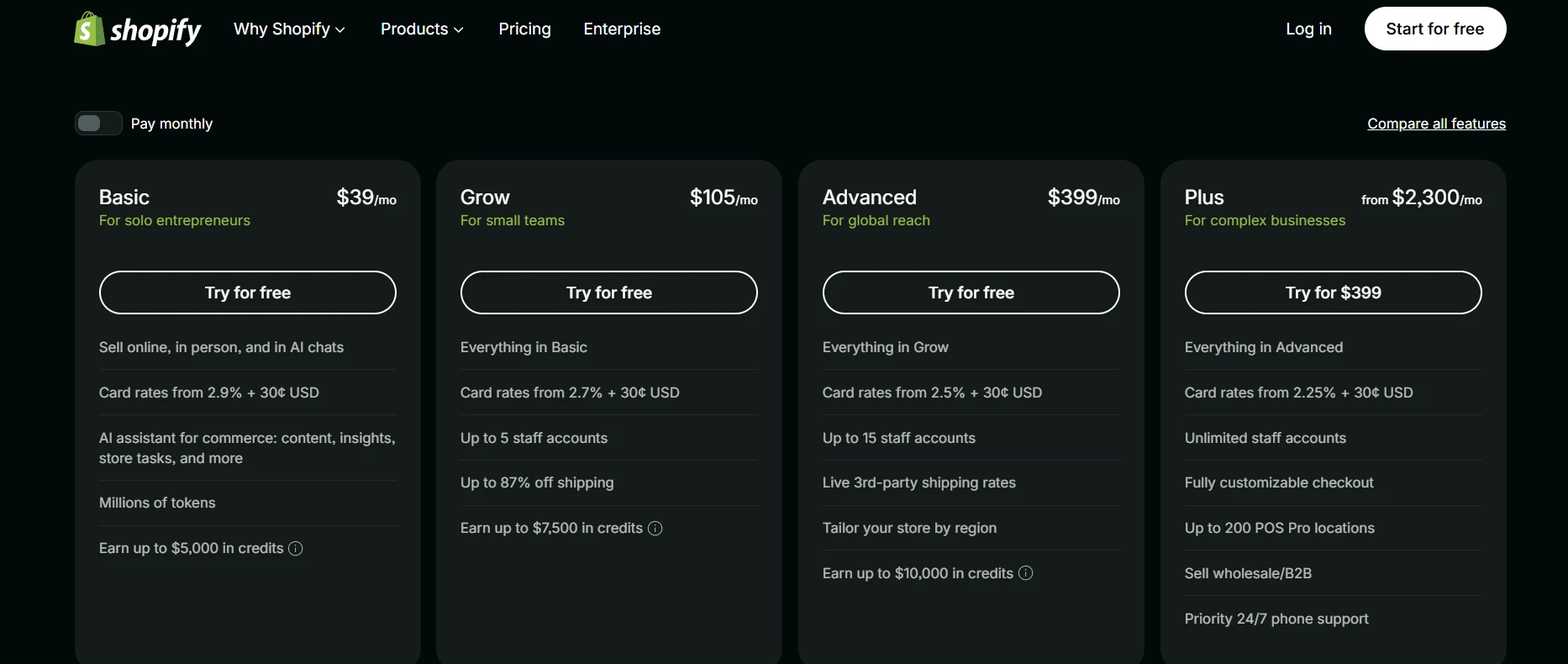Click the Grow plan title

[x=485, y=198]
